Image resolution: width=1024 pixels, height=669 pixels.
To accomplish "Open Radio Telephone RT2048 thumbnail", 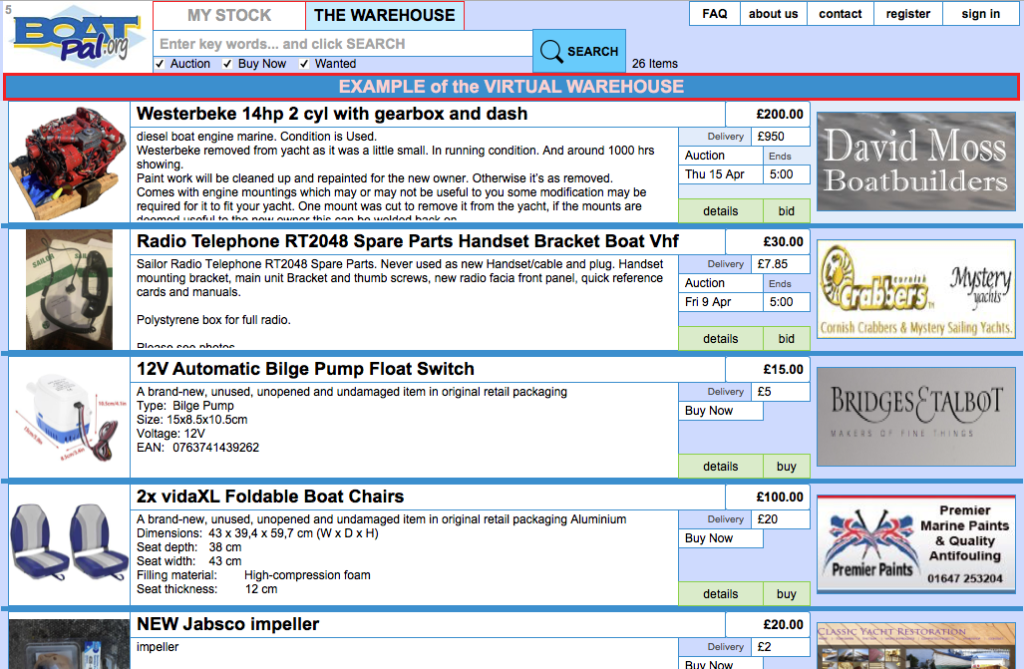I will 69,289.
